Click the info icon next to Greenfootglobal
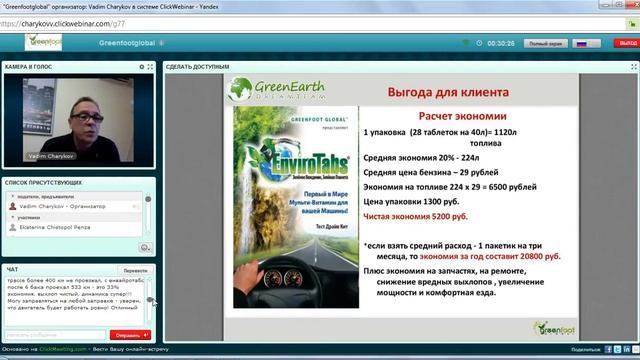Image resolution: width=640 pixels, height=360 pixels. (x=162, y=43)
